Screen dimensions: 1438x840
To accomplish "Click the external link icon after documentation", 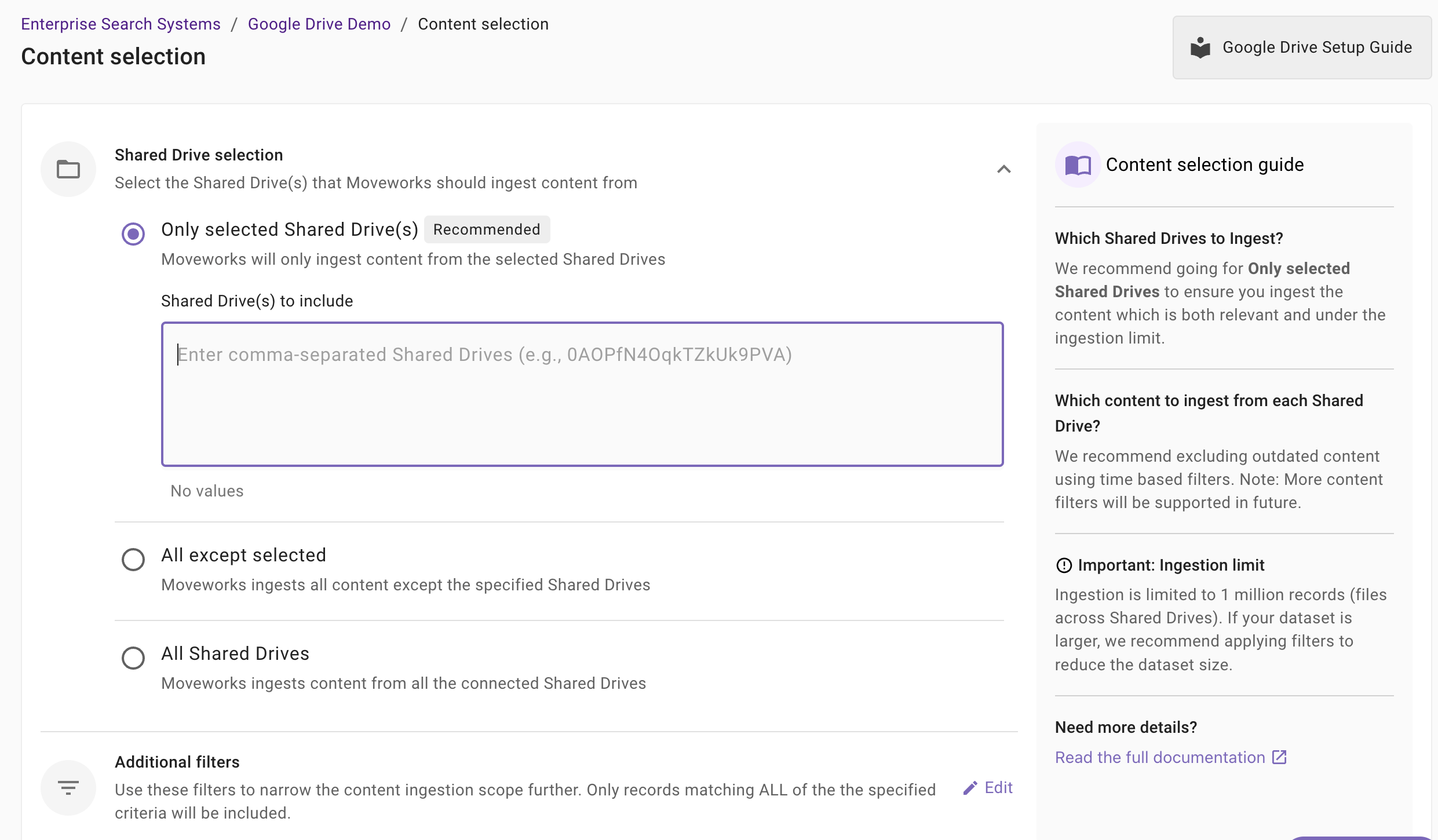I will [1279, 757].
